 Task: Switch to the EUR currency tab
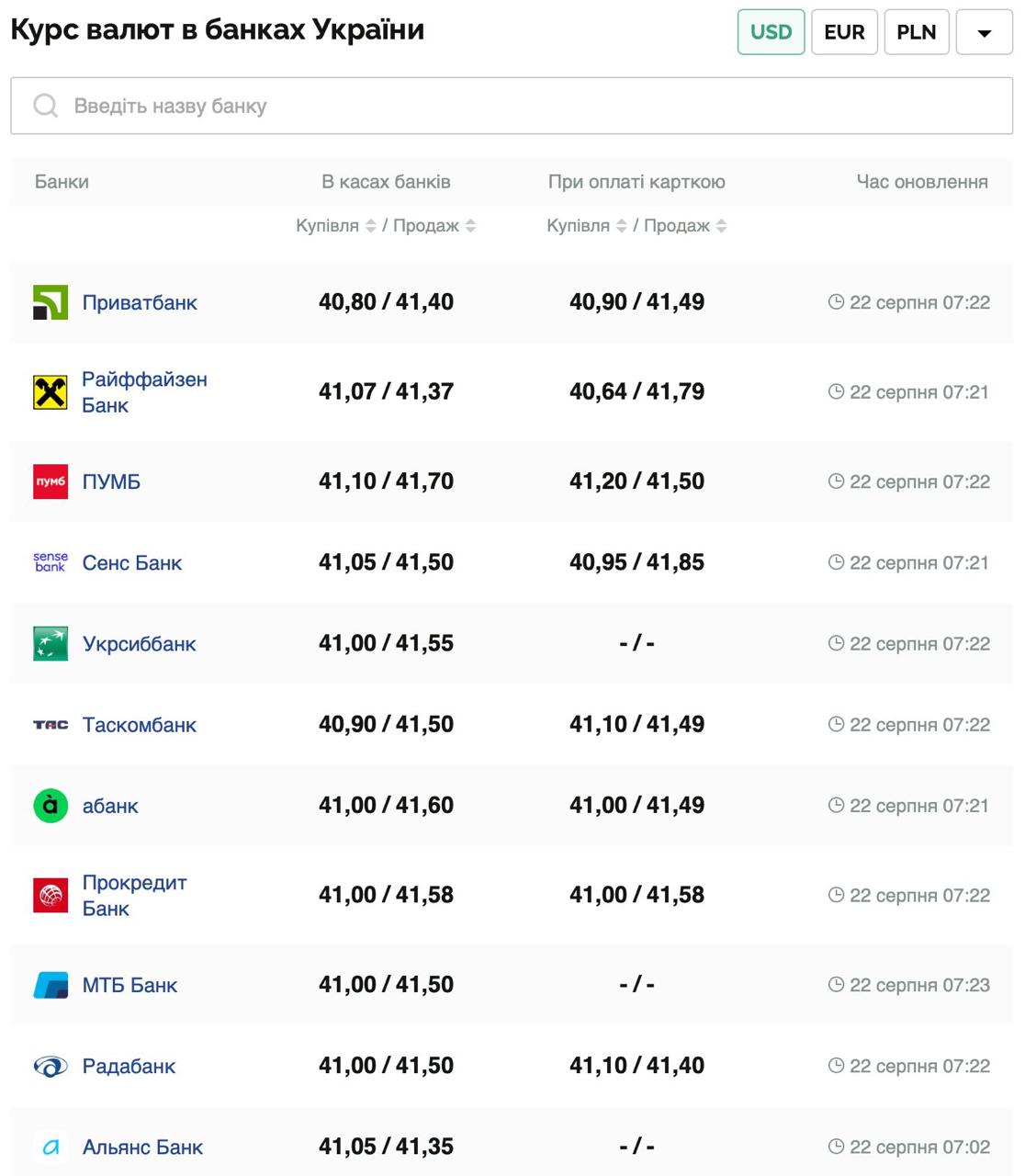pyautogui.click(x=844, y=32)
